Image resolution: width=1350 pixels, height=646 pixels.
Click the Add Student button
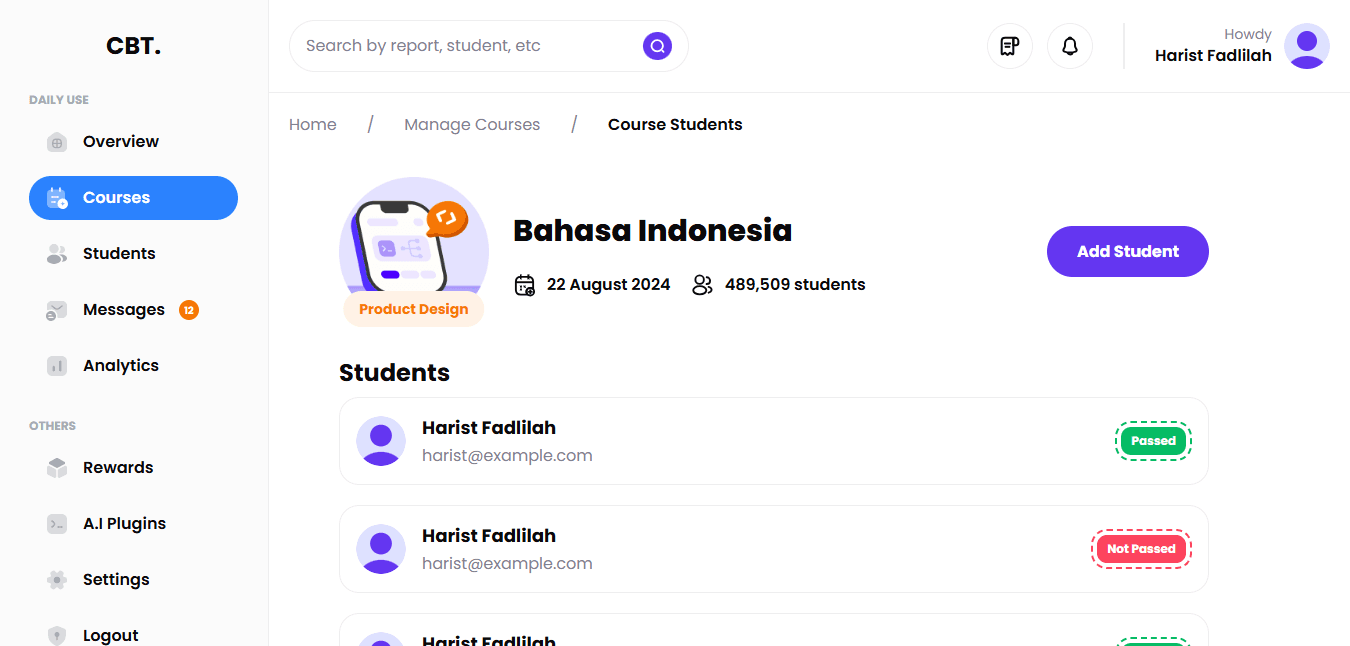coord(1127,252)
